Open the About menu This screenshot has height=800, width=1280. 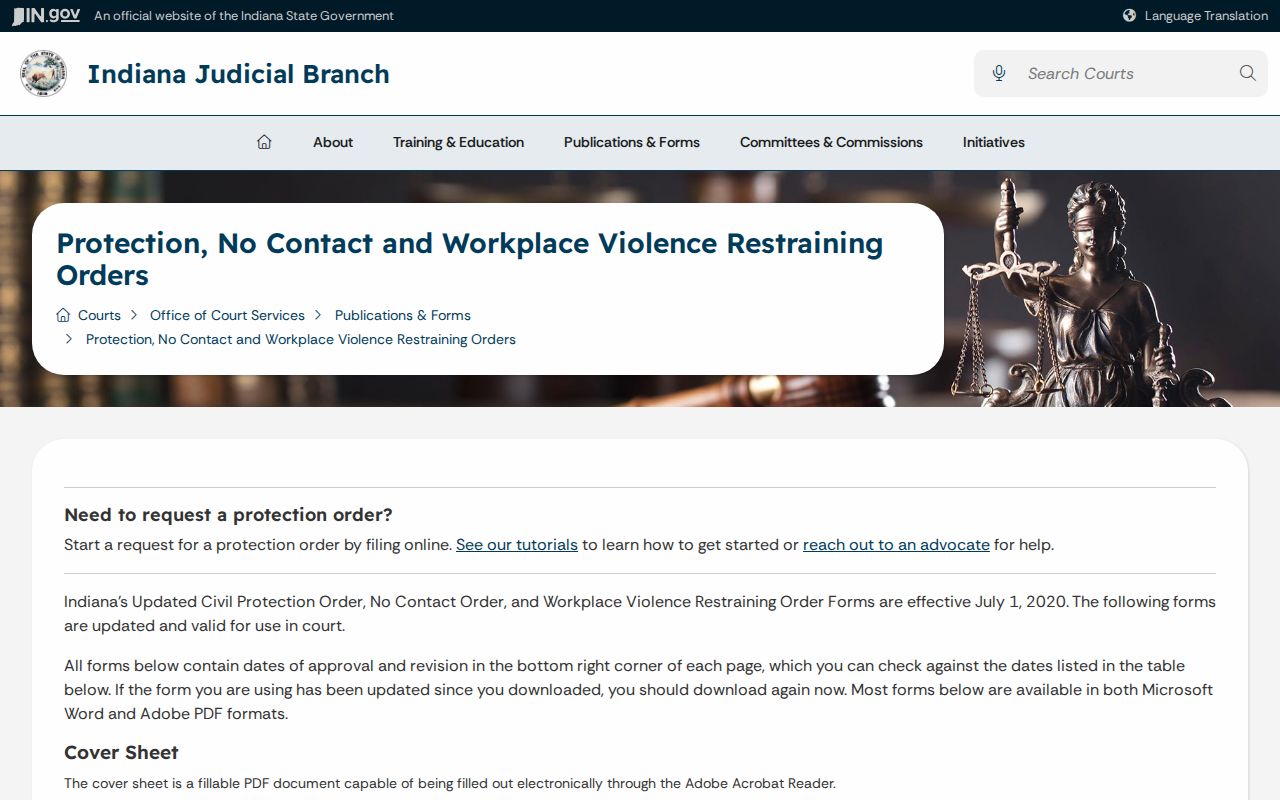coord(333,142)
